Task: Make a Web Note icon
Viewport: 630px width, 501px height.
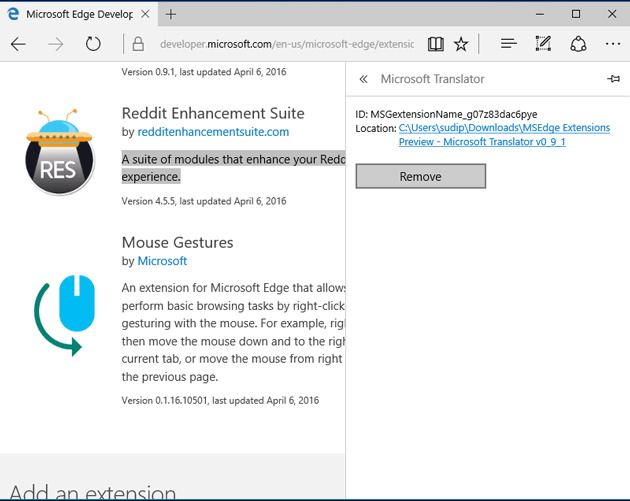Action: click(543, 43)
